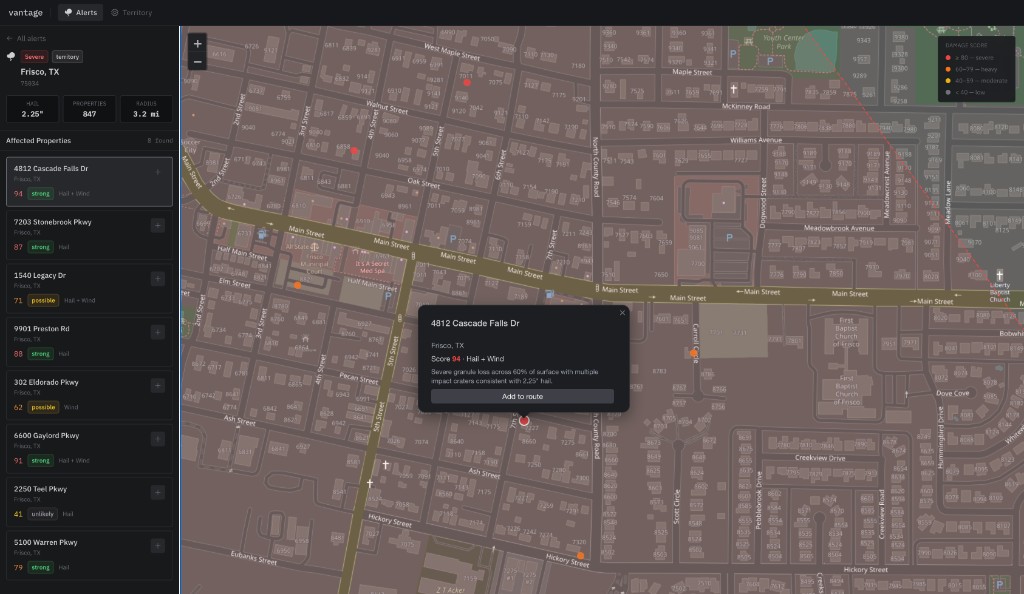Click the DAMAGE SCORE legend title
Screen dimensions: 1024x594
click(x=967, y=45)
